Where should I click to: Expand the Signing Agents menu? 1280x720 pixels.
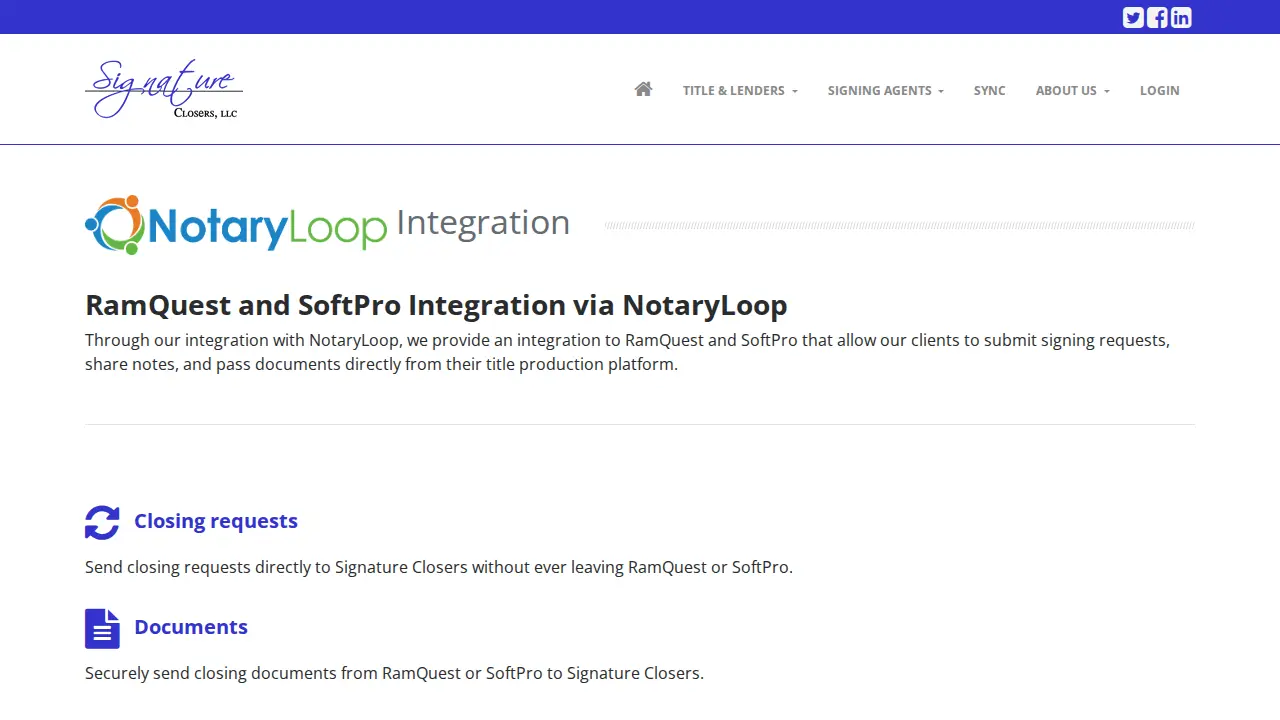coord(886,90)
